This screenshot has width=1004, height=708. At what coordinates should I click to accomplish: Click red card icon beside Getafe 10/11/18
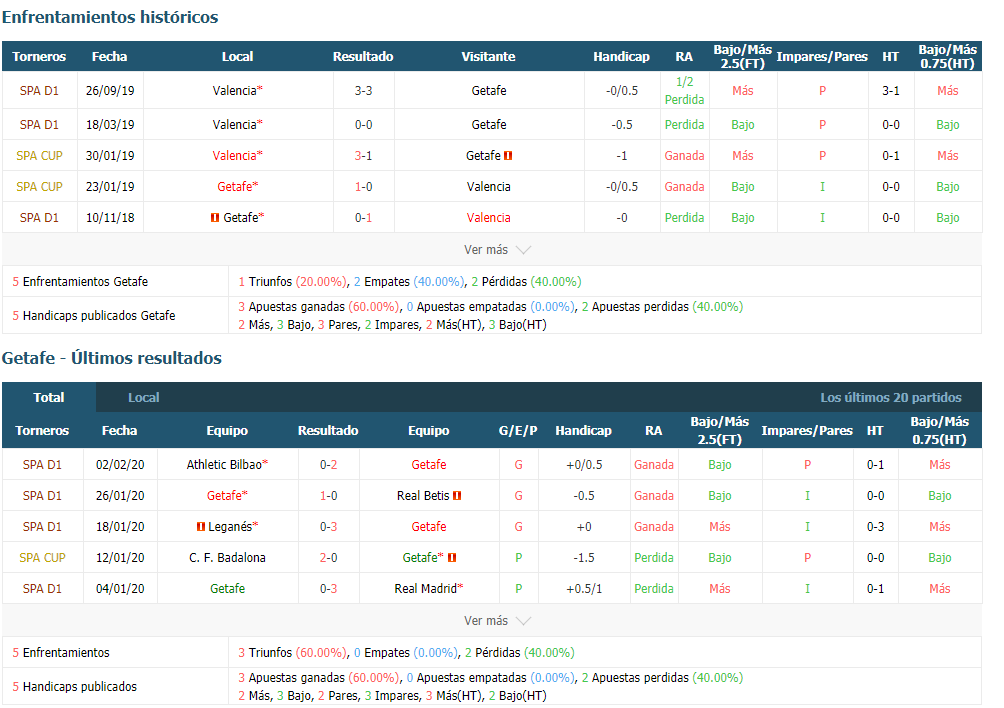[x=215, y=218]
